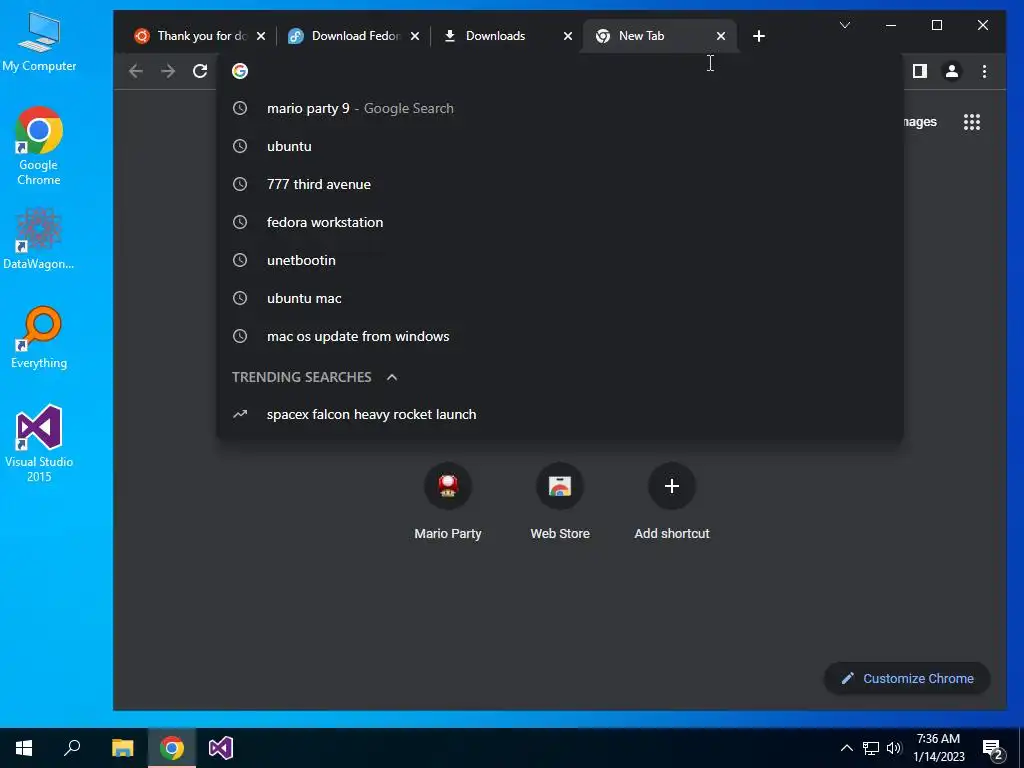Select the New Tab tab
The height and width of the screenshot is (768, 1024).
[660, 36]
